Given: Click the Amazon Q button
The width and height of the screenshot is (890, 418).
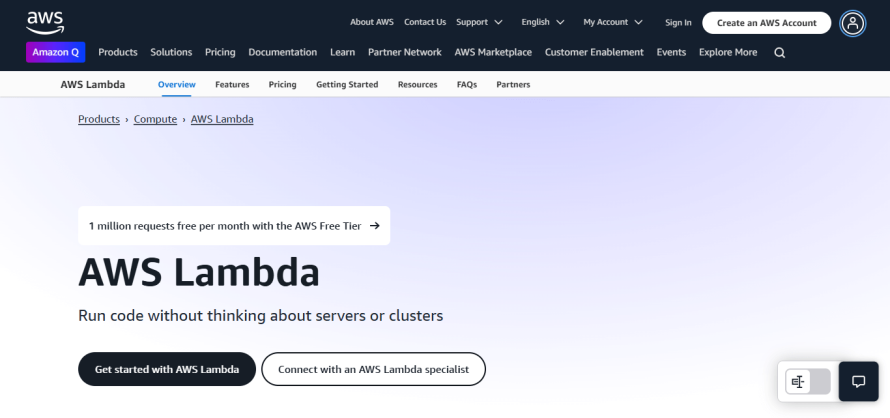Looking at the screenshot, I should [x=56, y=52].
